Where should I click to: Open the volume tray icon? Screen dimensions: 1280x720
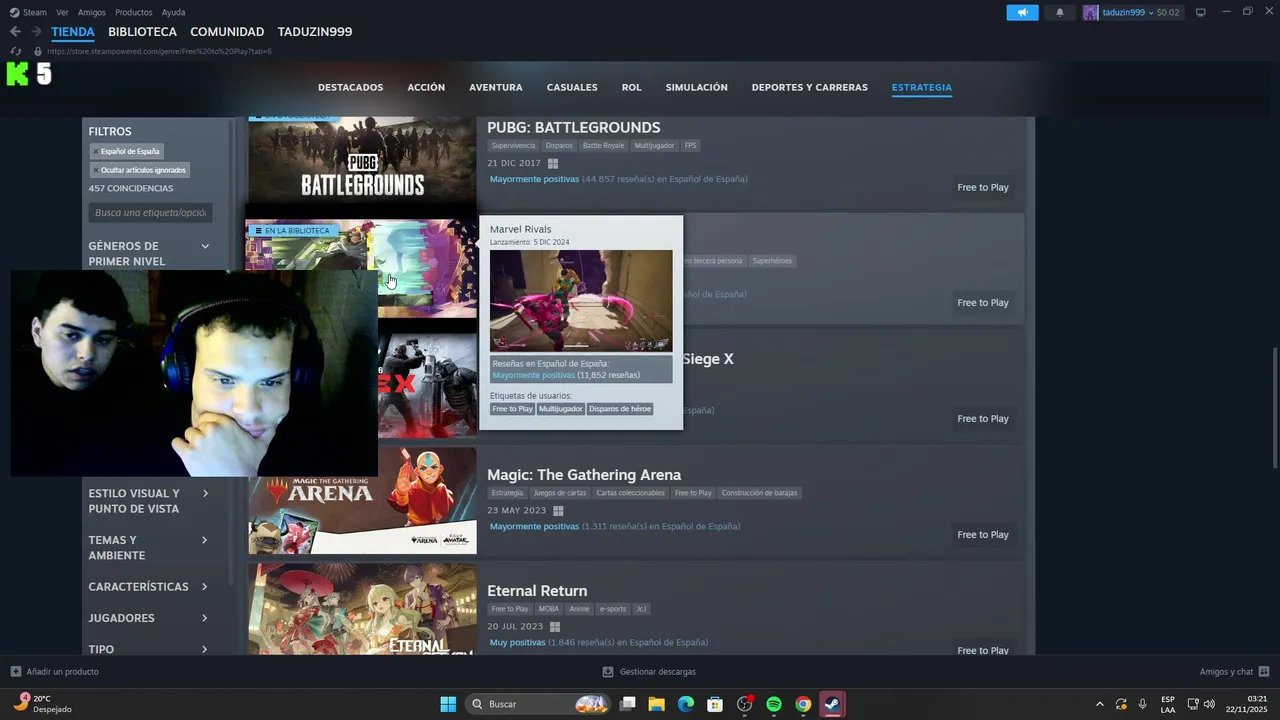click(x=1210, y=704)
